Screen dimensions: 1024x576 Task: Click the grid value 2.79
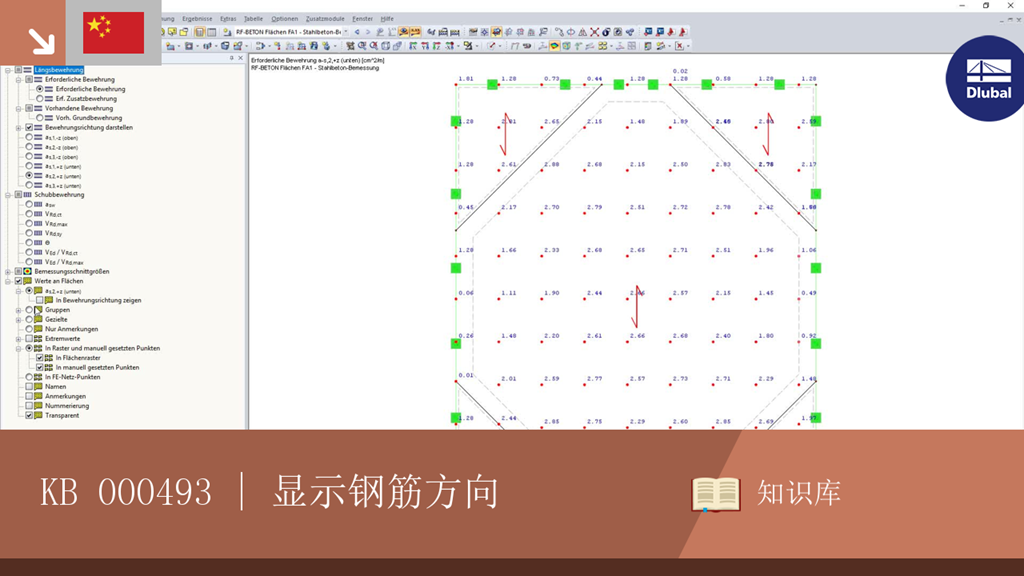pyautogui.click(x=594, y=208)
